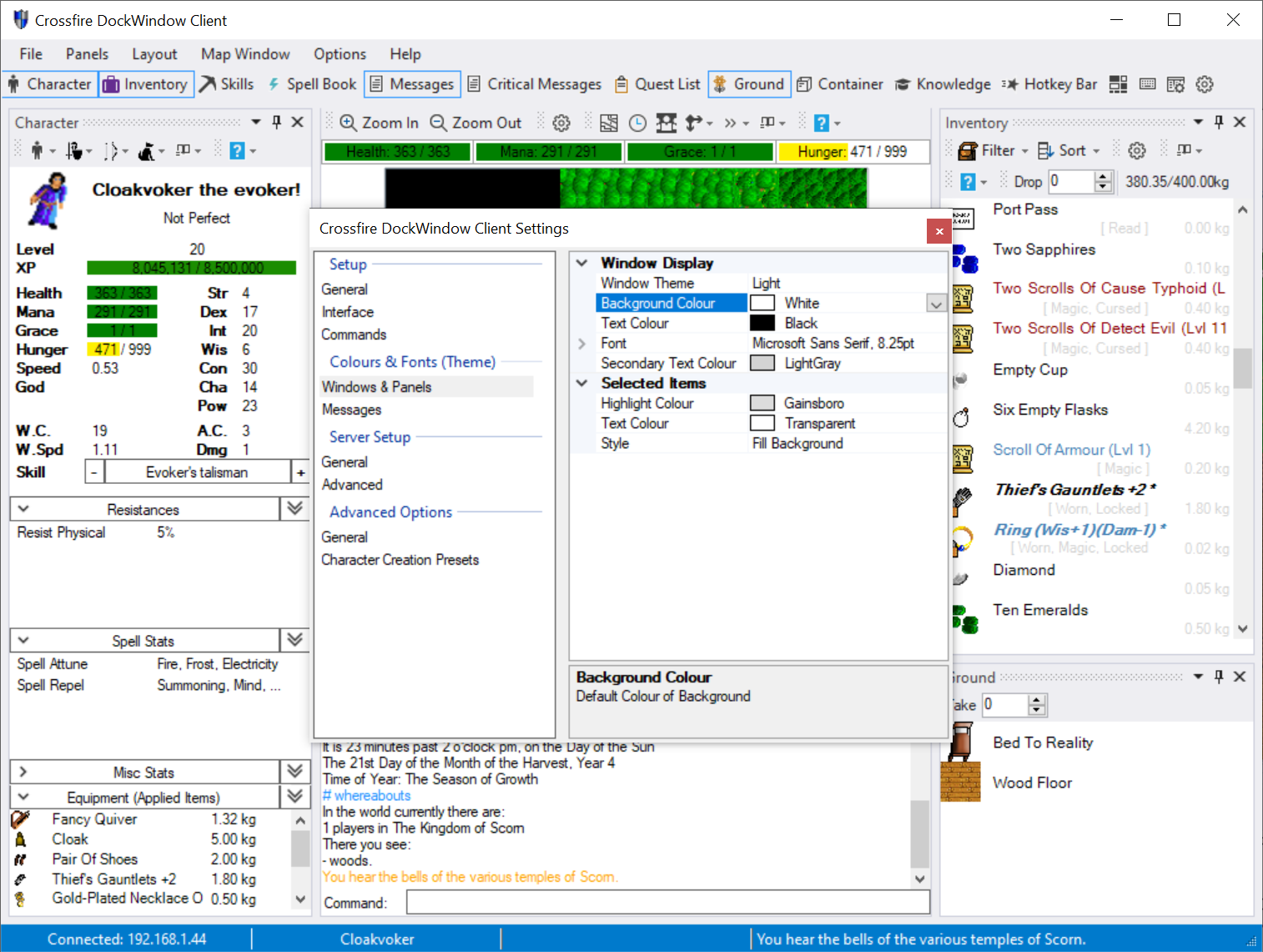
Task: Click the plus skill button
Action: tap(300, 472)
